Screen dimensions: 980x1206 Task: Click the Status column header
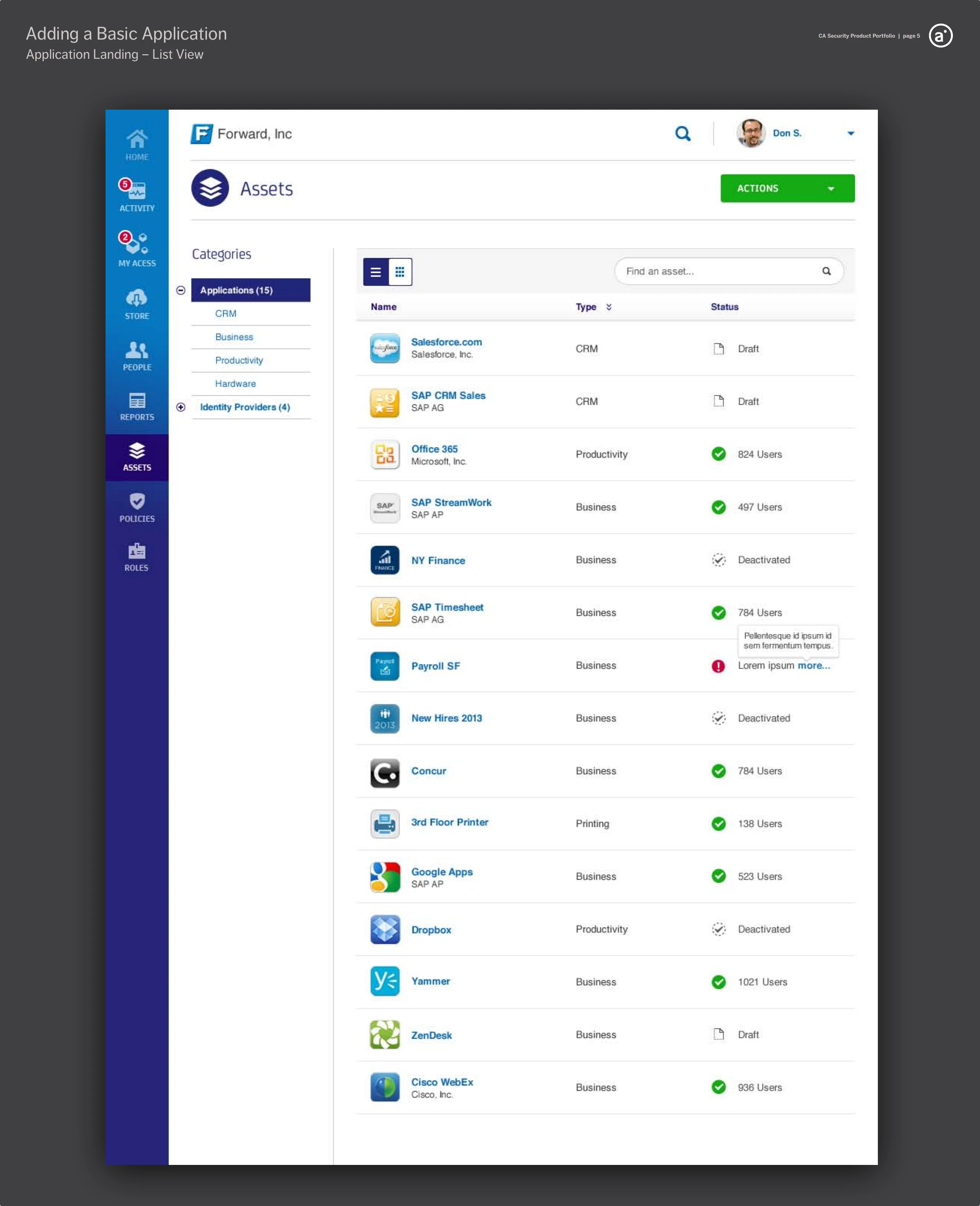tap(724, 307)
